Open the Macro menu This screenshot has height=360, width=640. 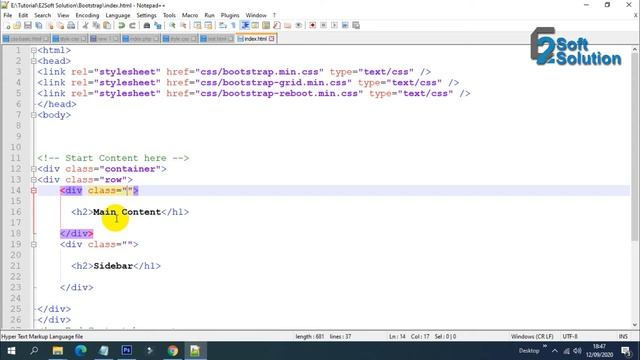click(190, 15)
